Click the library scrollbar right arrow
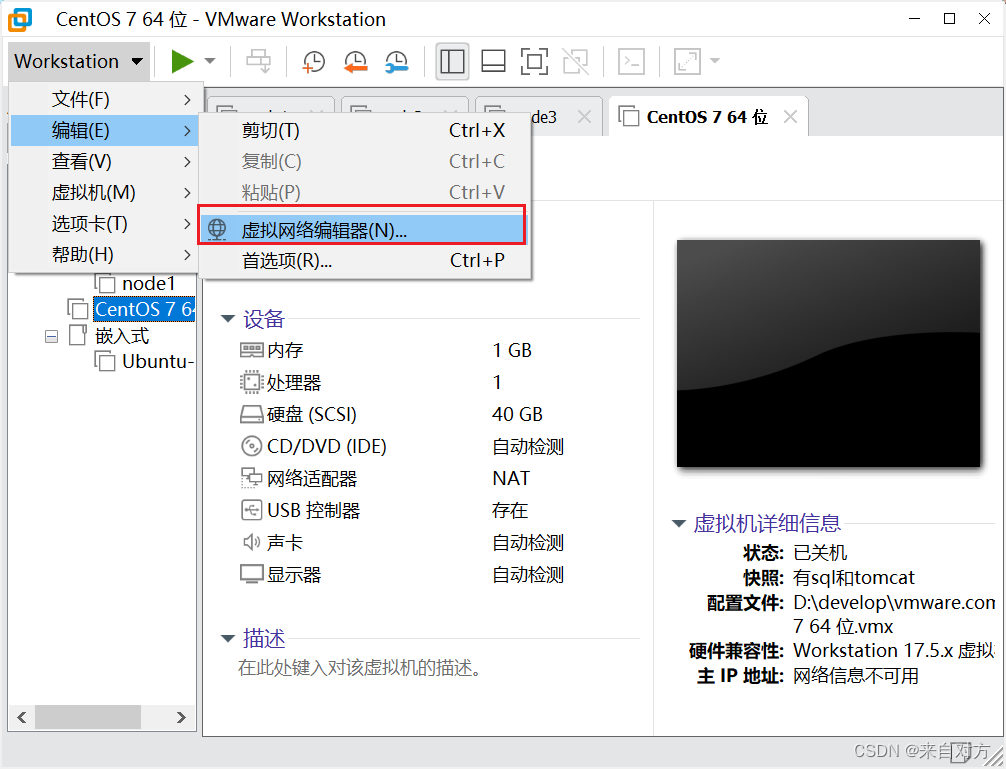 point(181,717)
